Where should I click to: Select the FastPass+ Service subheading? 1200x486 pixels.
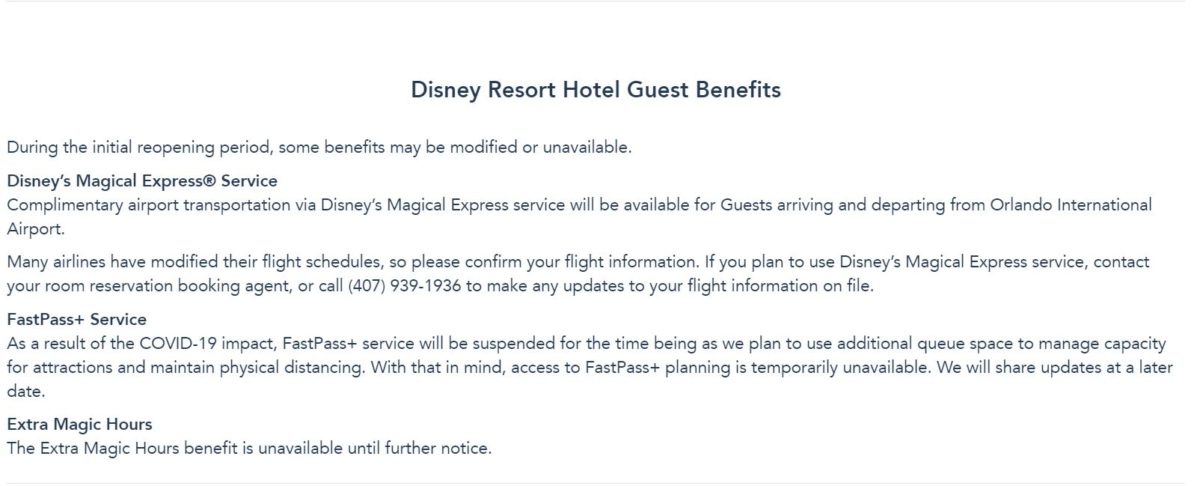pyautogui.click(x=76, y=320)
